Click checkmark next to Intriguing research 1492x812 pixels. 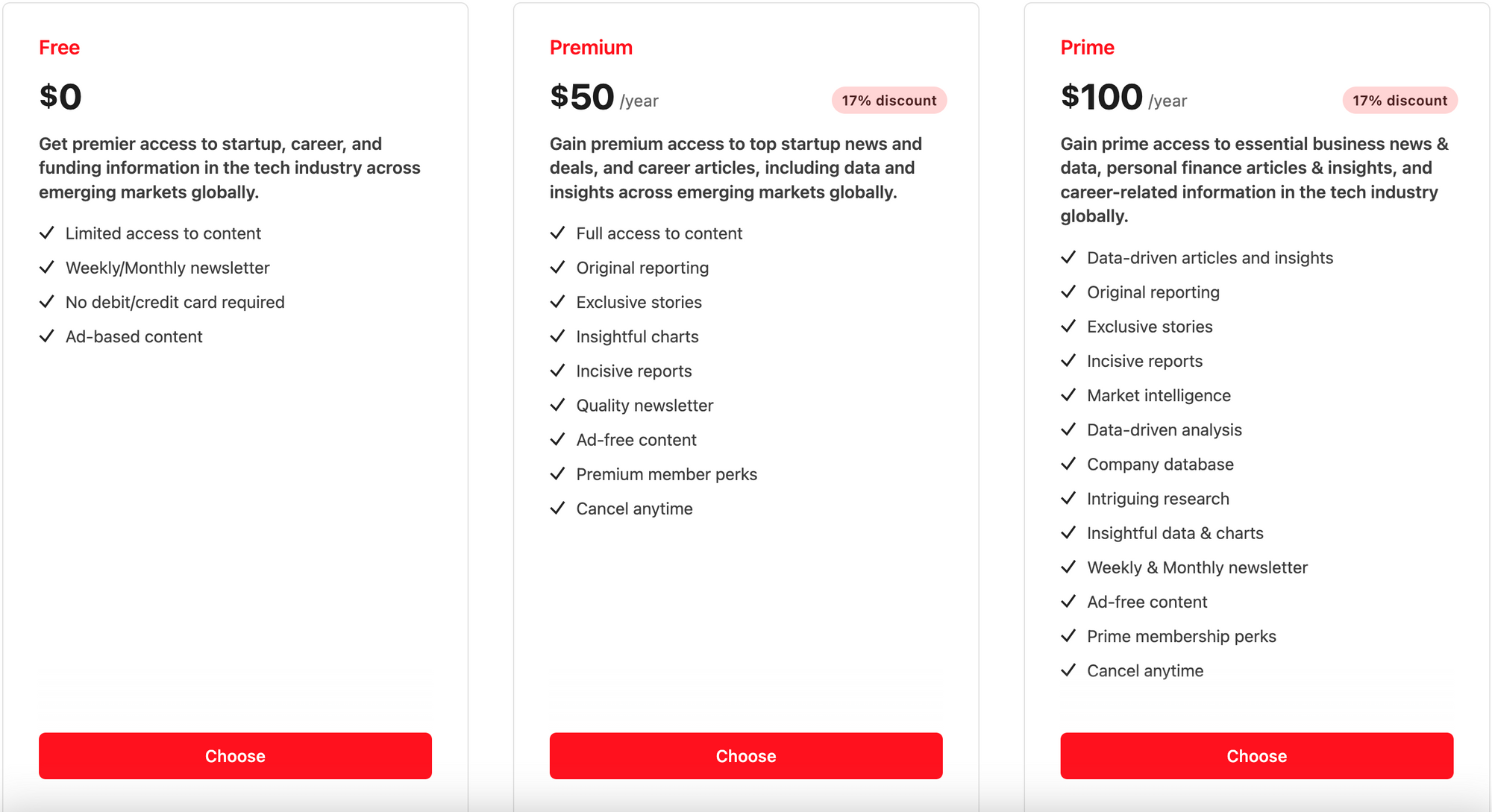tap(1068, 498)
